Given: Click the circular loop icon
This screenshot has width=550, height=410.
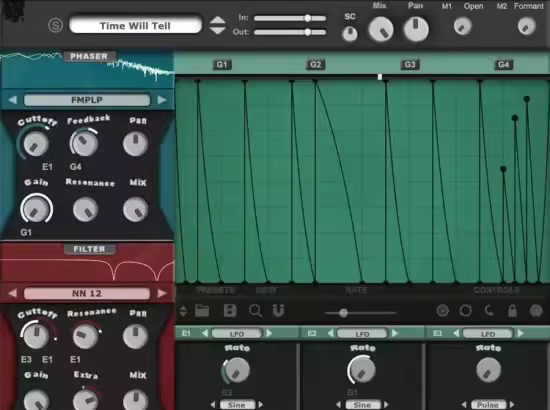Looking at the screenshot, I should (x=465, y=311).
